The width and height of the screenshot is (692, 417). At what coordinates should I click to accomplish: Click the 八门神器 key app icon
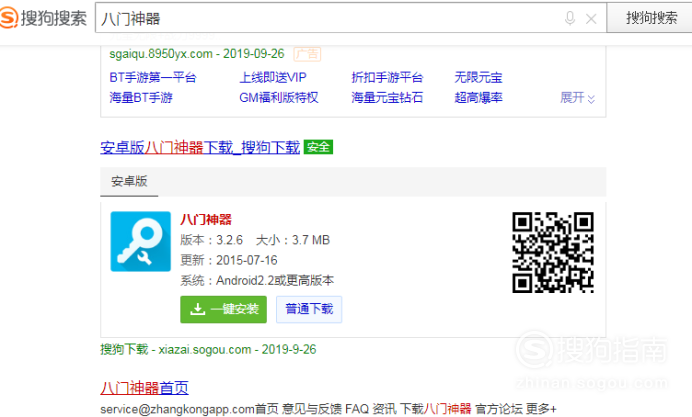pyautogui.click(x=140, y=241)
